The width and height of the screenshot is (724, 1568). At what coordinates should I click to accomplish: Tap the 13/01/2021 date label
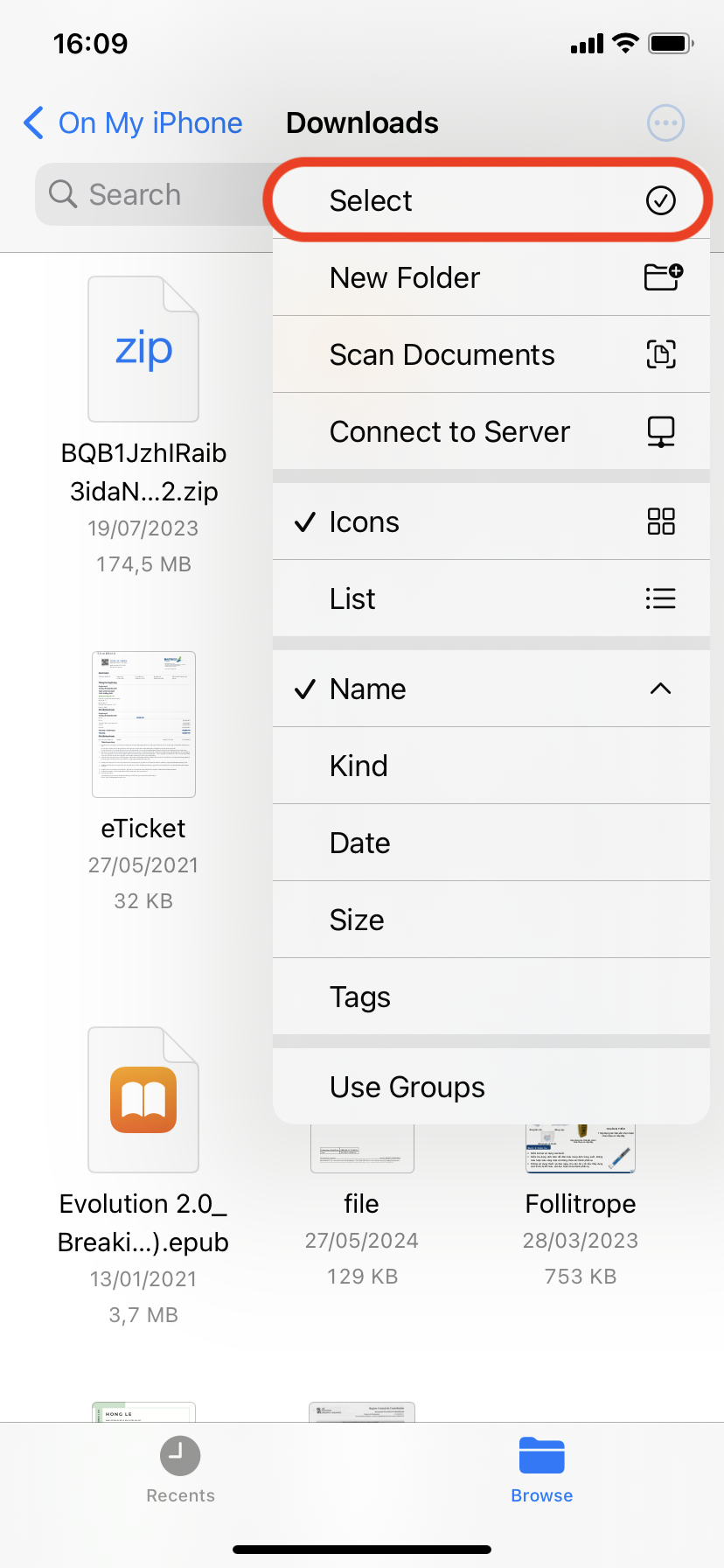click(x=143, y=1279)
